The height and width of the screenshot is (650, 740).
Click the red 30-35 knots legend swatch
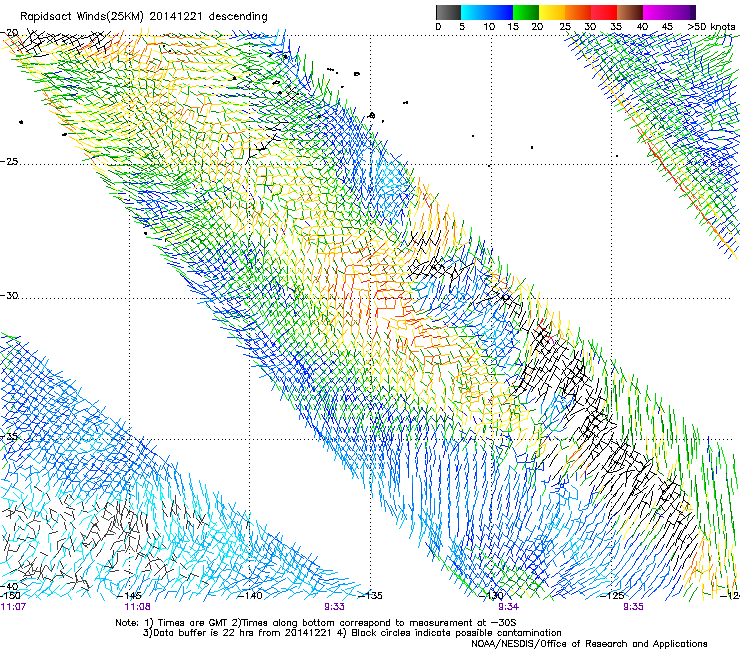[604, 12]
